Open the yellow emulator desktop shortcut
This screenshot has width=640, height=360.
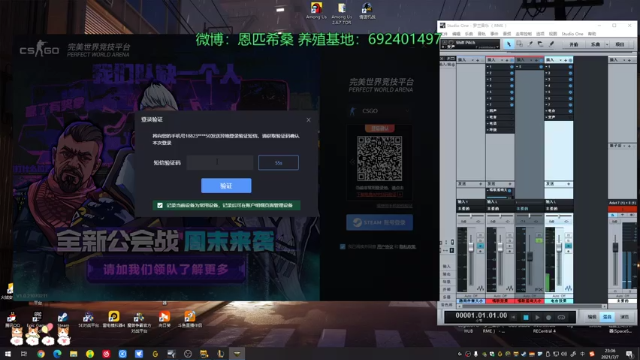click(113, 320)
